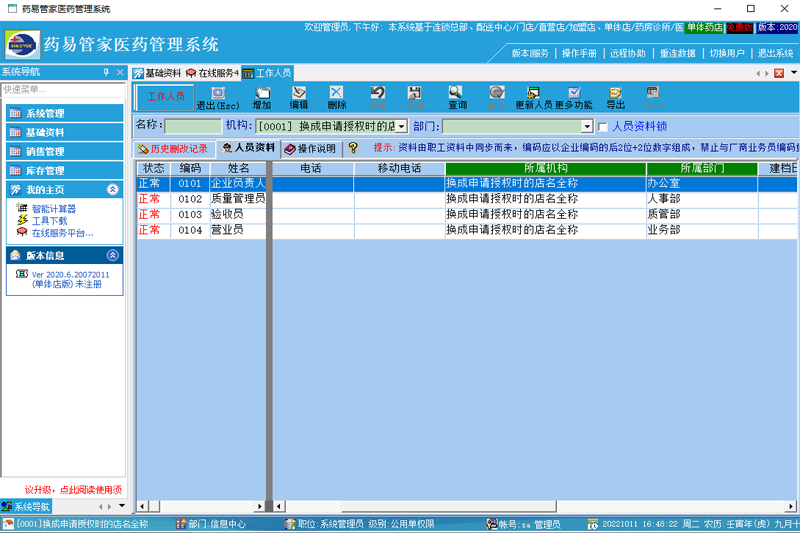Click the 导出 export icon
The height and width of the screenshot is (533, 800).
coord(615,93)
